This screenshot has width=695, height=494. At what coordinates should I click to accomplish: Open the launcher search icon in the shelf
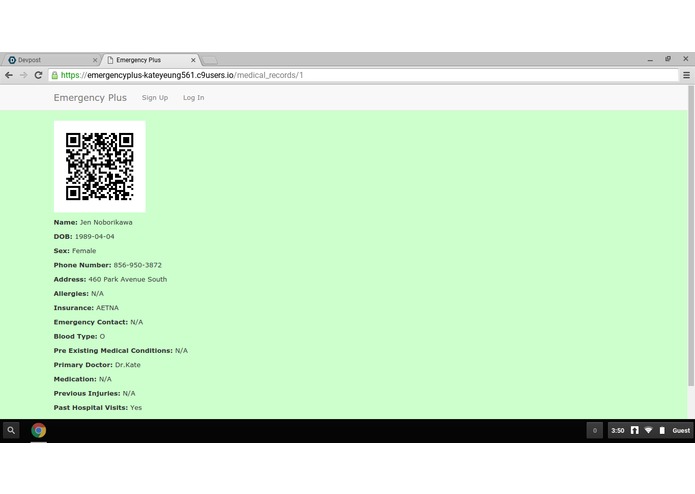[11, 430]
